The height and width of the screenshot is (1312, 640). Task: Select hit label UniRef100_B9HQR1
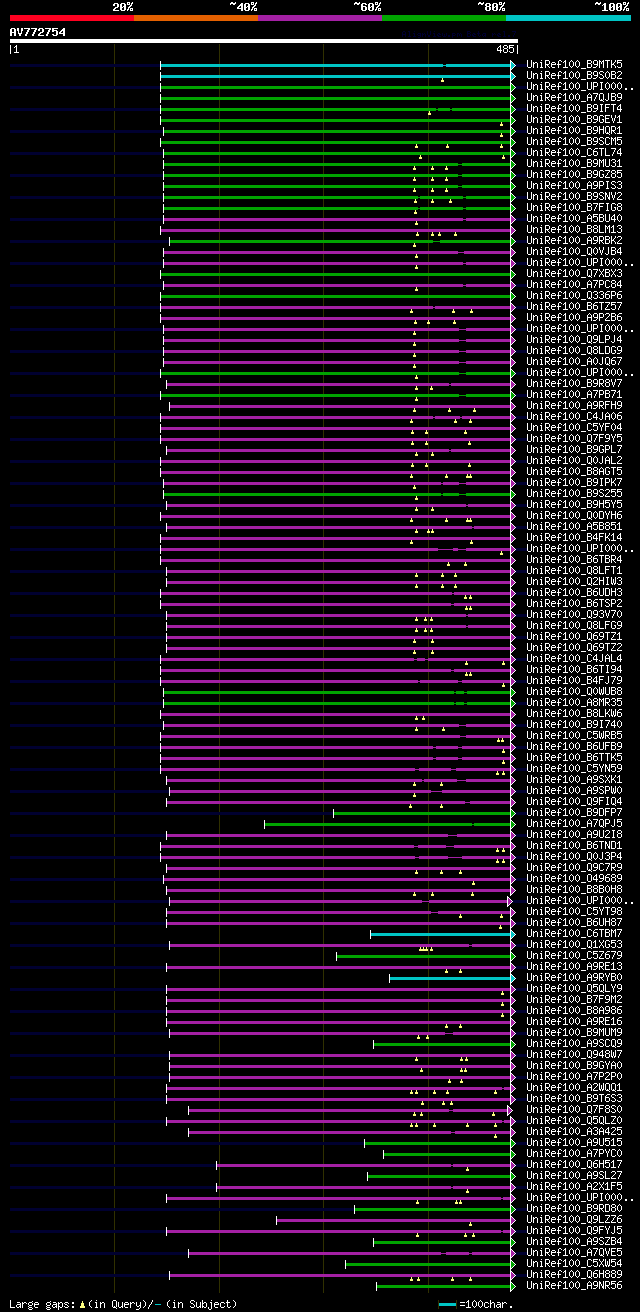pyautogui.click(x=574, y=130)
